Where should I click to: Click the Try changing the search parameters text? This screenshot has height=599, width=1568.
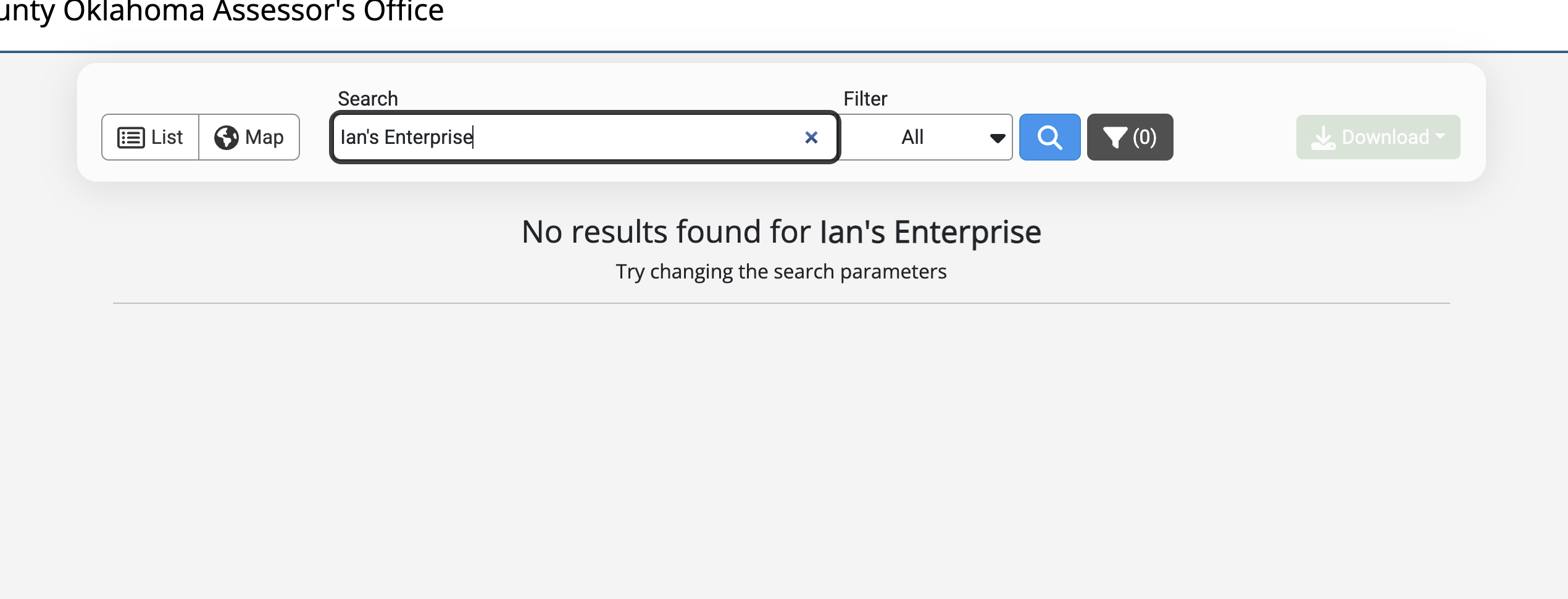click(781, 272)
